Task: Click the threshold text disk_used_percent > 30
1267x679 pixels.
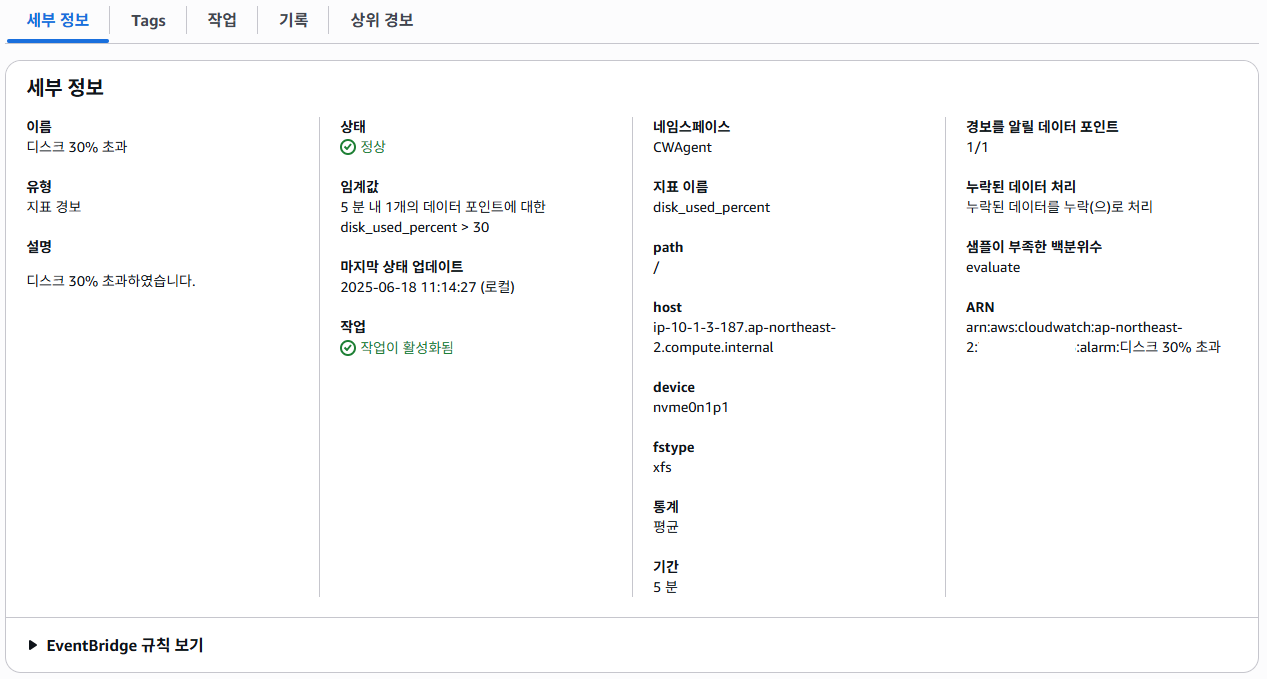Action: [415, 227]
